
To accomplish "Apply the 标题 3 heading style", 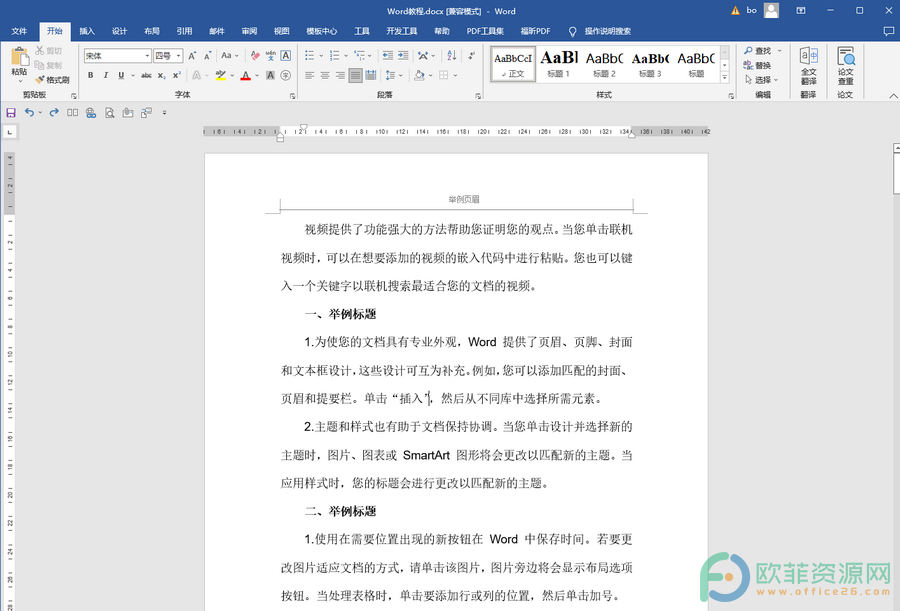I will tap(650, 64).
